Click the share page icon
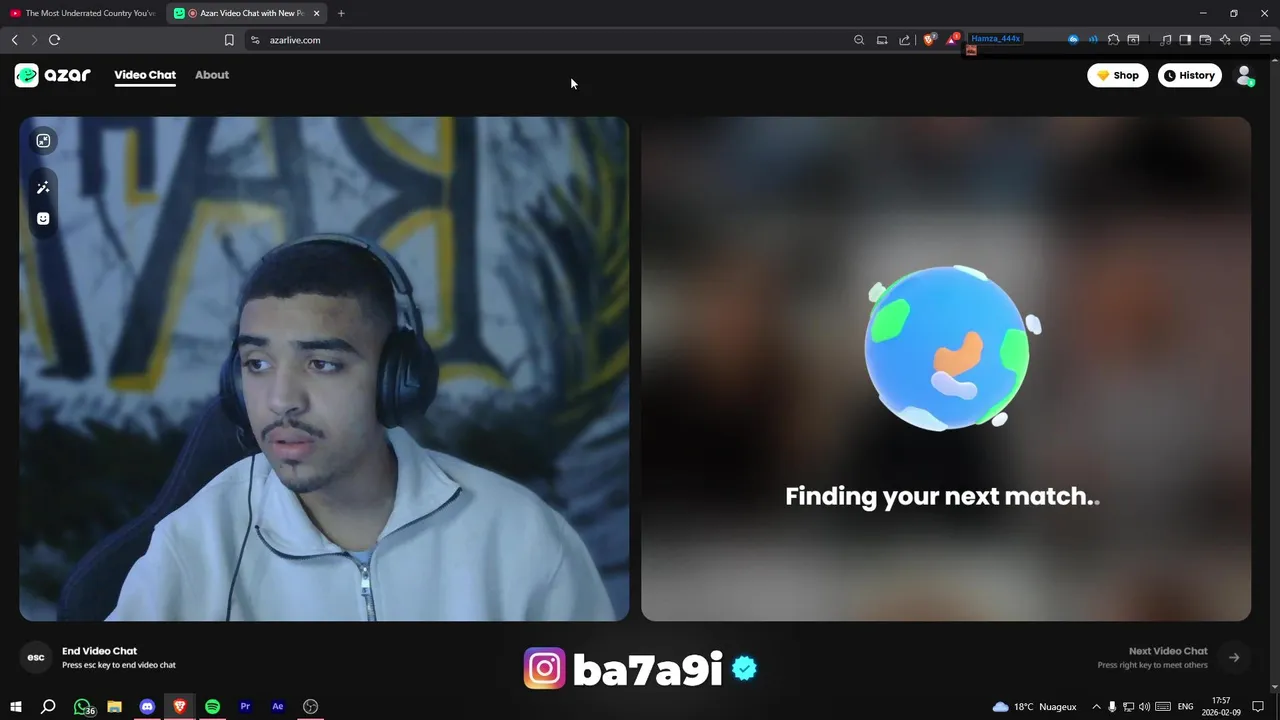1280x720 pixels. [x=905, y=40]
